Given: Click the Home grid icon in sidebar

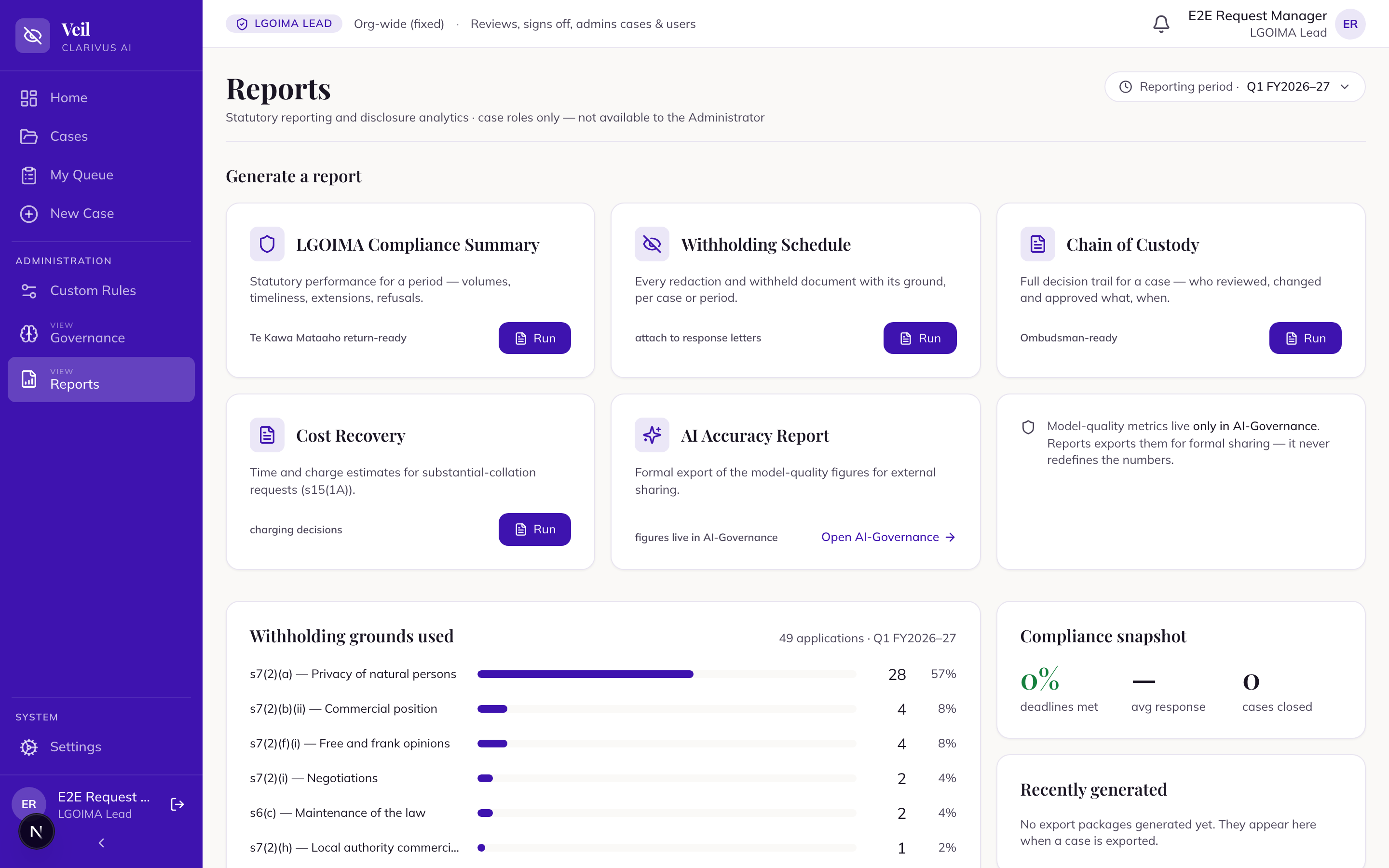Looking at the screenshot, I should coord(29,98).
